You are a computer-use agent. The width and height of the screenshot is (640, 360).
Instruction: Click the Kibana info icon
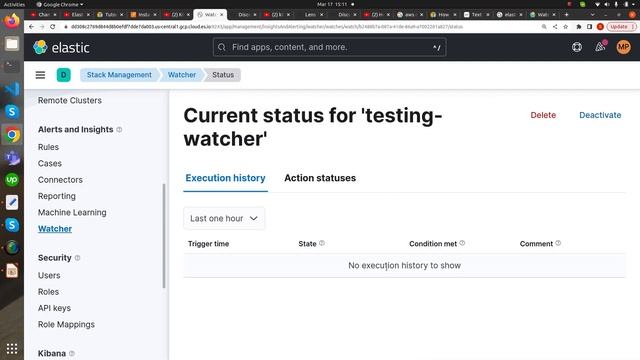72,353
